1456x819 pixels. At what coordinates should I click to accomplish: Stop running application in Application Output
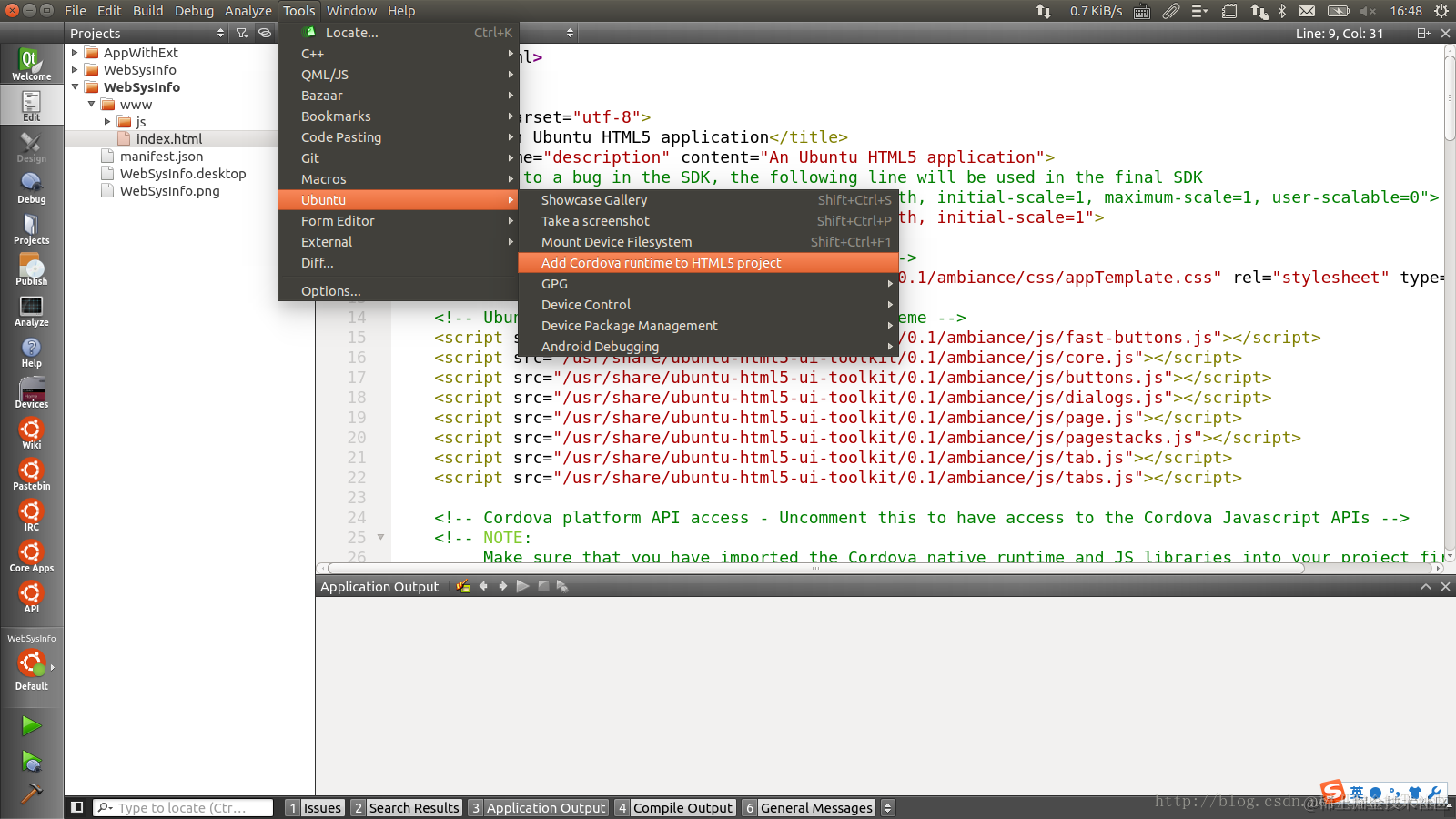[x=543, y=587]
